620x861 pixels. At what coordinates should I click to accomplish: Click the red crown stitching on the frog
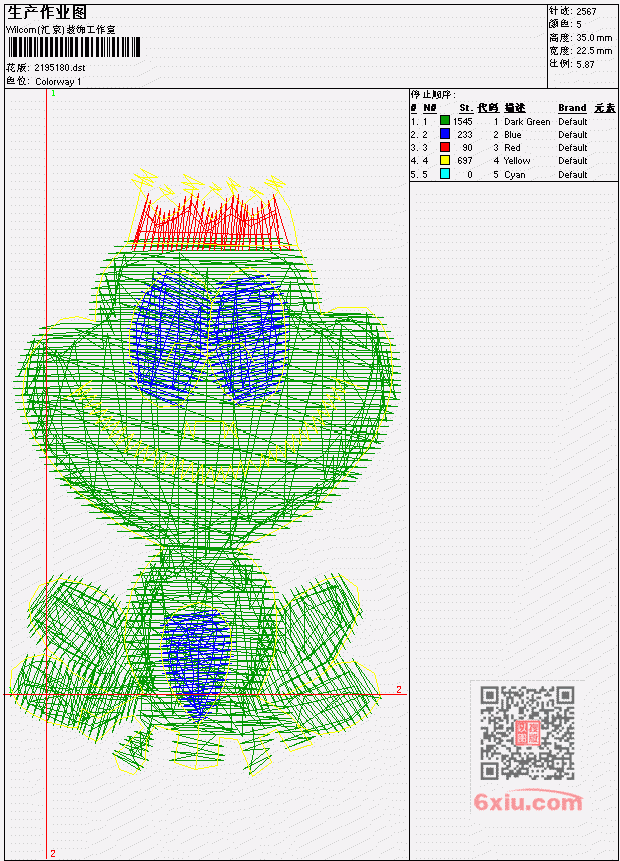[x=211, y=222]
